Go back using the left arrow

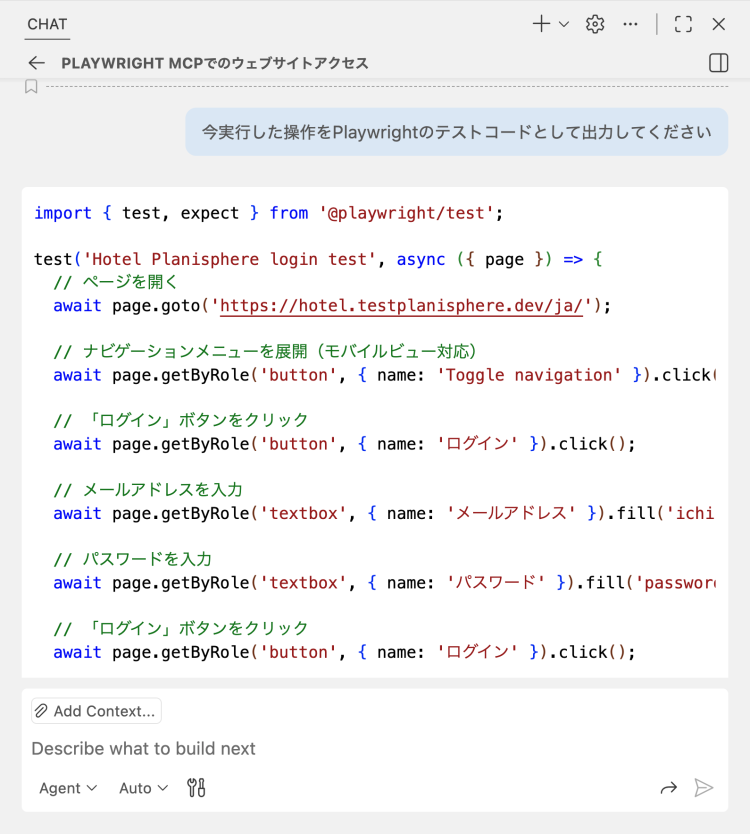tap(37, 63)
